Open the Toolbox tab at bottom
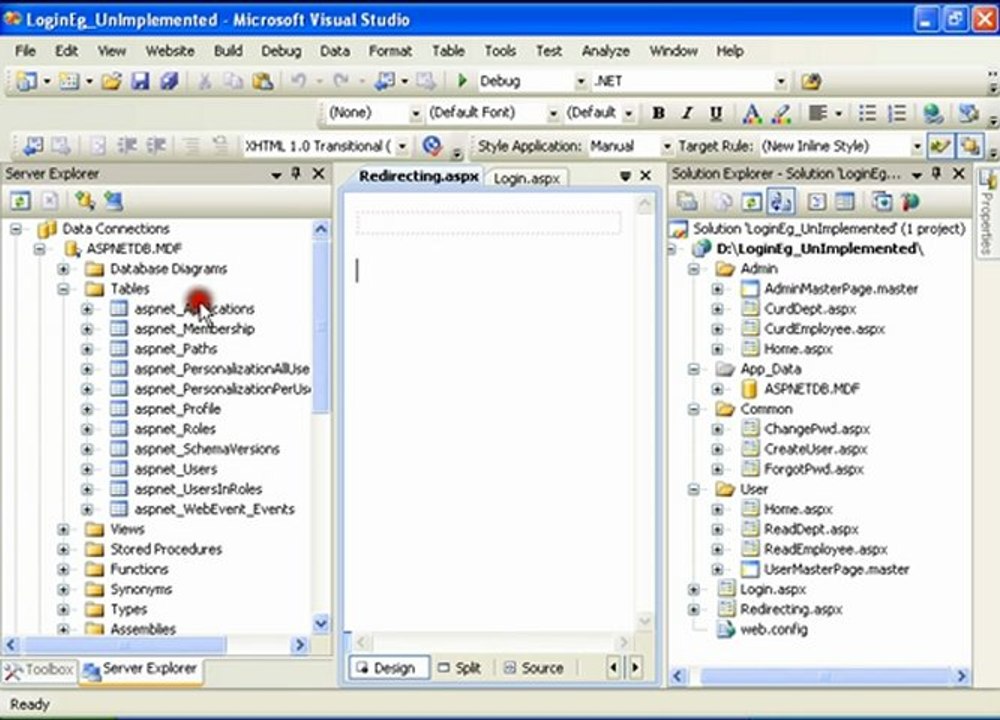 [x=39, y=670]
